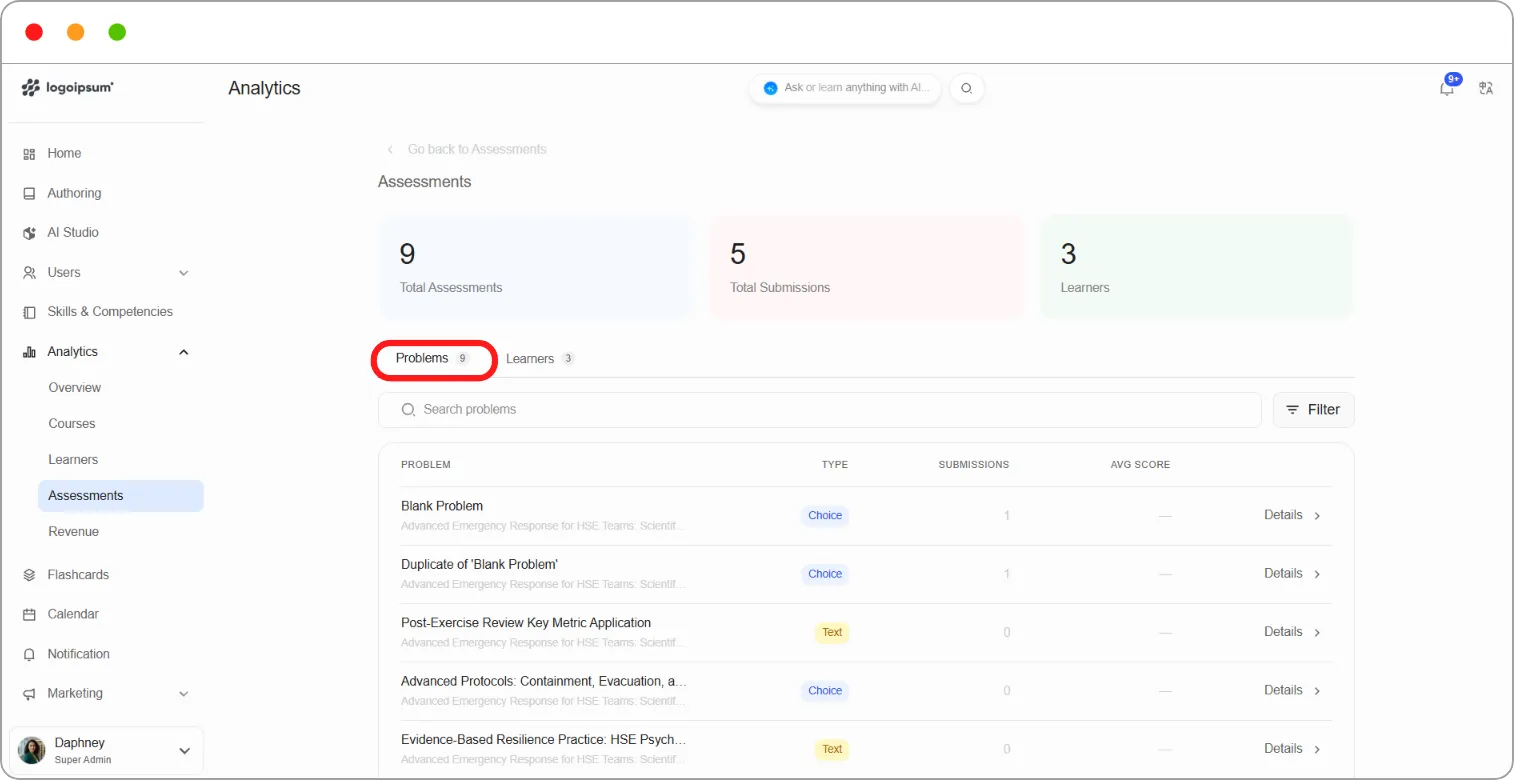Expand the Marketing submenu chevron
The height and width of the screenshot is (780, 1514).
point(184,694)
